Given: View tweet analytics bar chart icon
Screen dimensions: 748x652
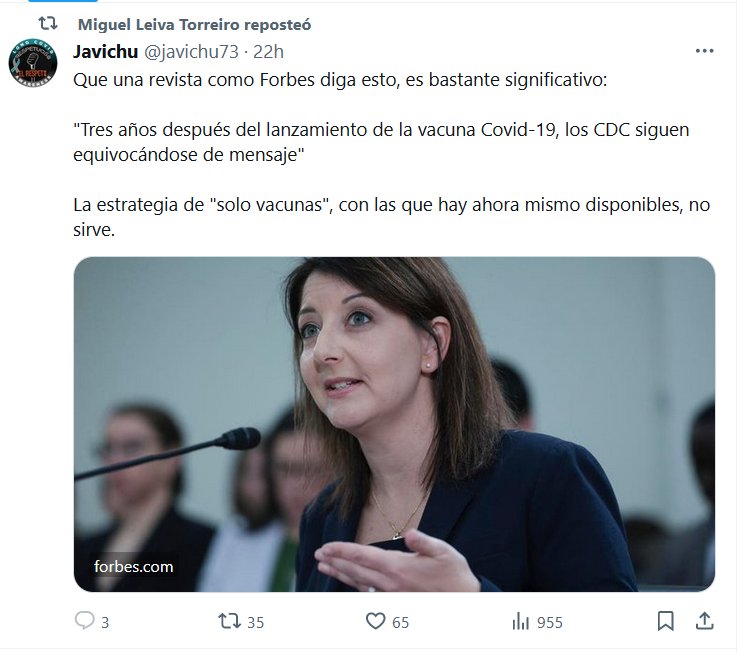Looking at the screenshot, I should pos(520,621).
